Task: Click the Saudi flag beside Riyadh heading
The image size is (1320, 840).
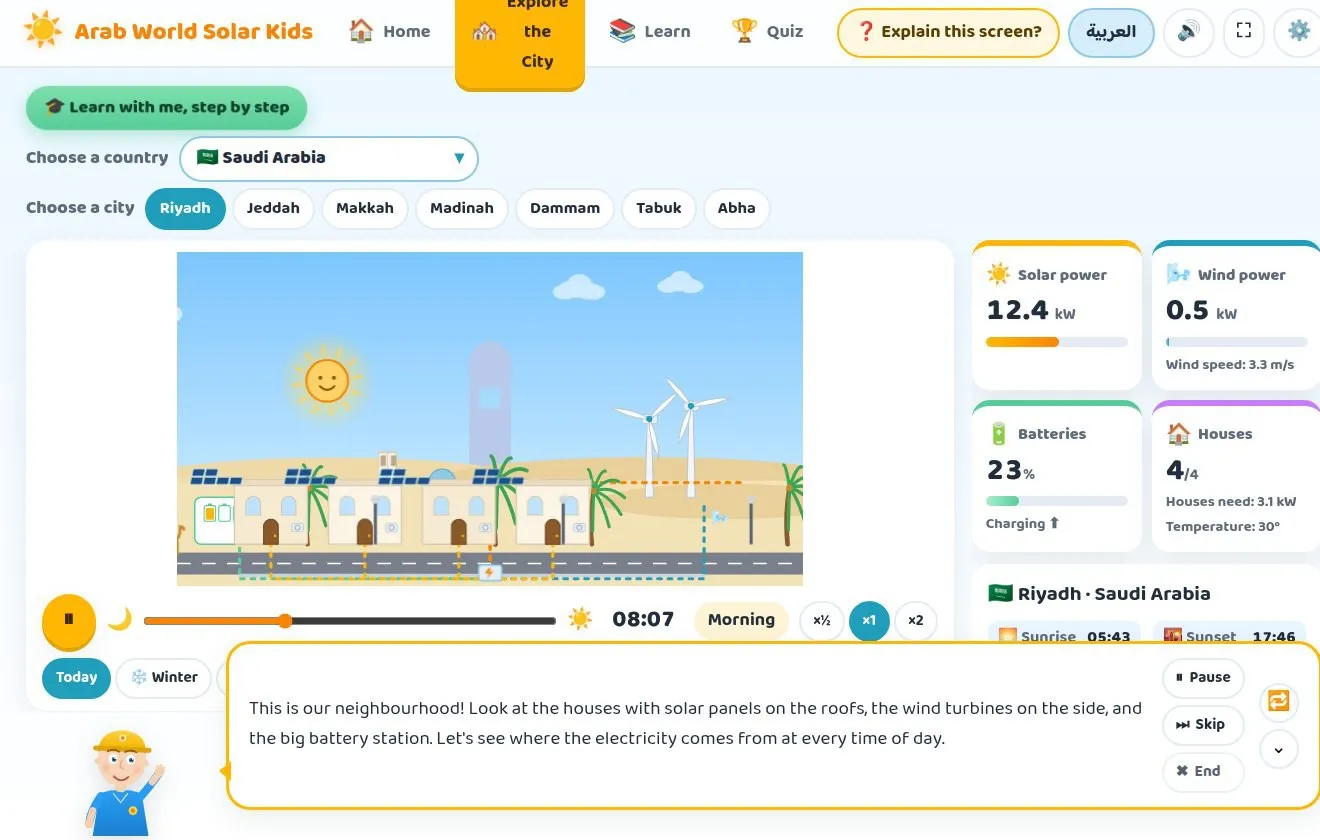Action: tap(1000, 593)
